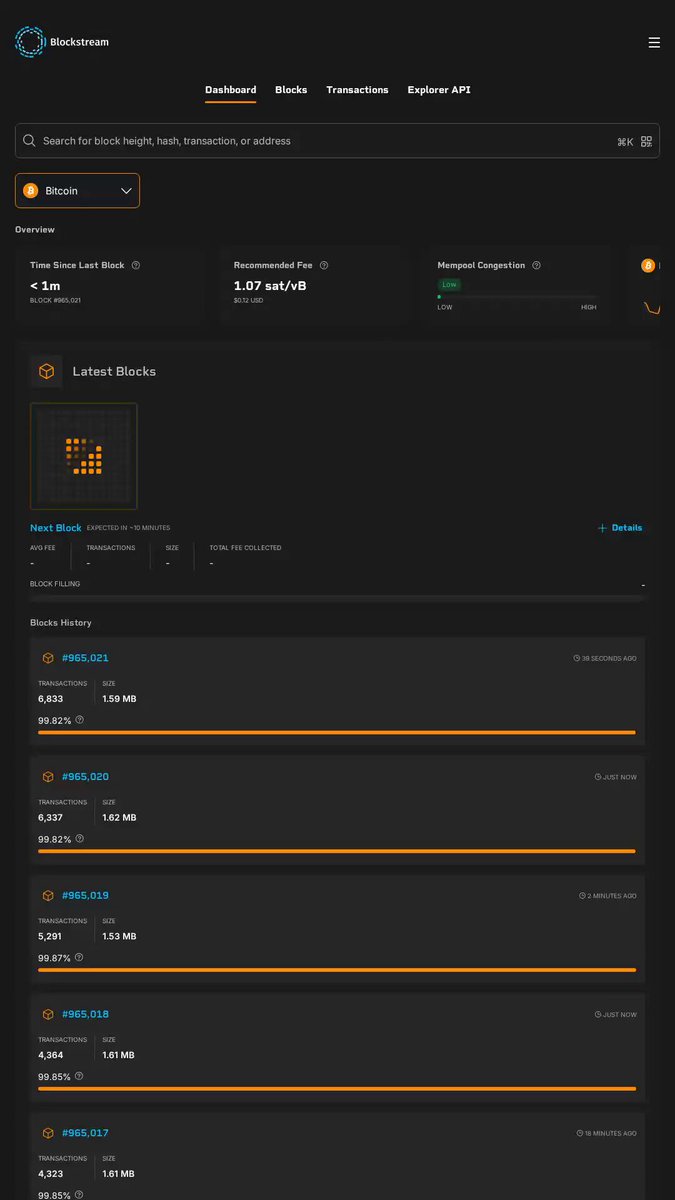Click the cube icon for block #965,017
This screenshot has height=1200, width=675.
pyautogui.click(x=48, y=1133)
